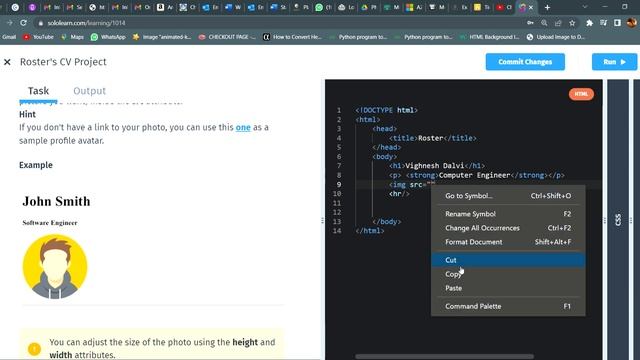This screenshot has width=640, height=360.
Task: Click the 'Software Engineer' example text
Action: 50,223
